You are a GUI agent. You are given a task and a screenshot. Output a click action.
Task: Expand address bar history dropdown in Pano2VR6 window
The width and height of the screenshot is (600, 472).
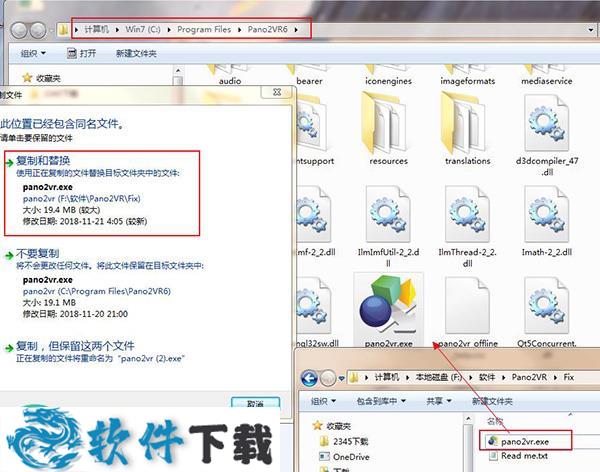591,30
